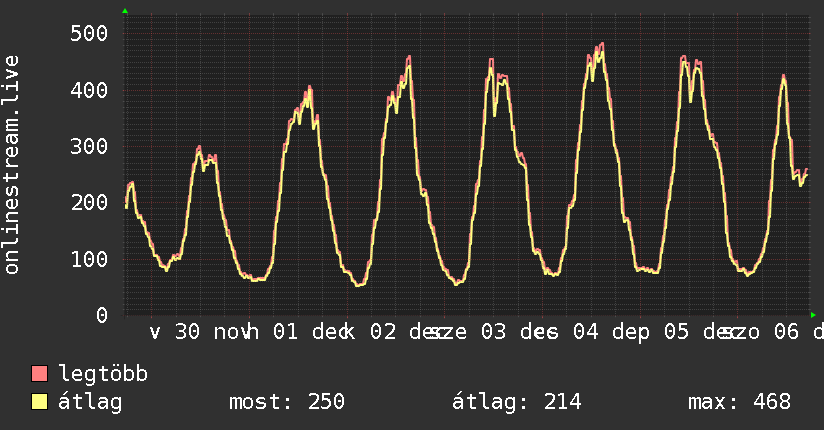The width and height of the screenshot is (824, 430).
Task: Click the 0 y-axis label
Action: click(102, 315)
